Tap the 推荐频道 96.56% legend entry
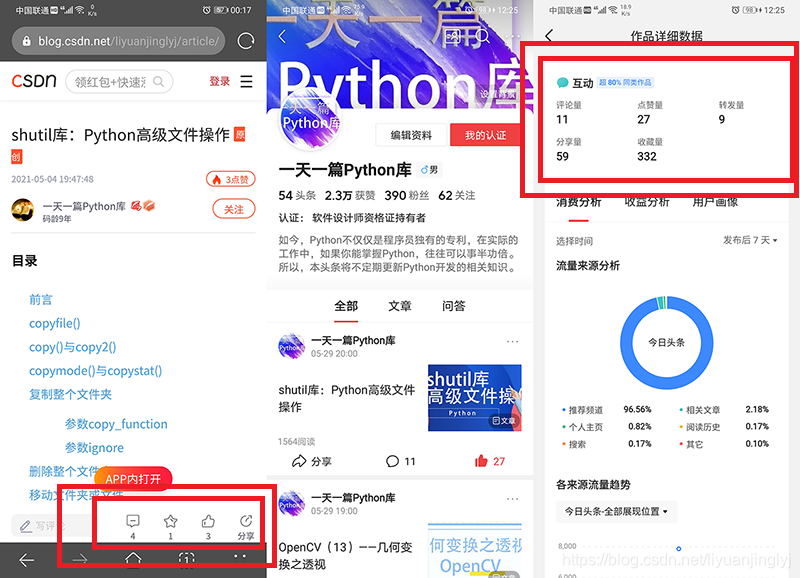Viewport: 800px width, 578px height. click(x=607, y=410)
